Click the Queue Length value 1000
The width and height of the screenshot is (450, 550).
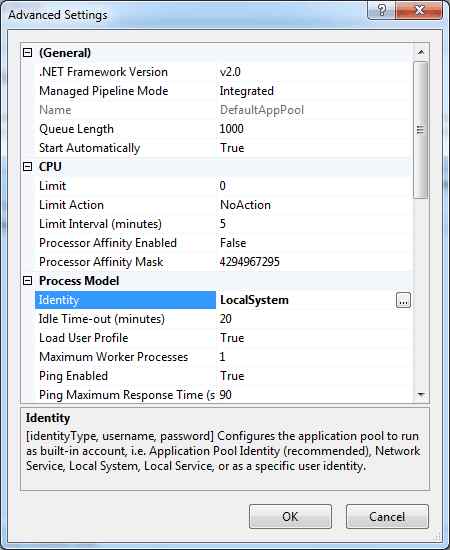tap(231, 129)
